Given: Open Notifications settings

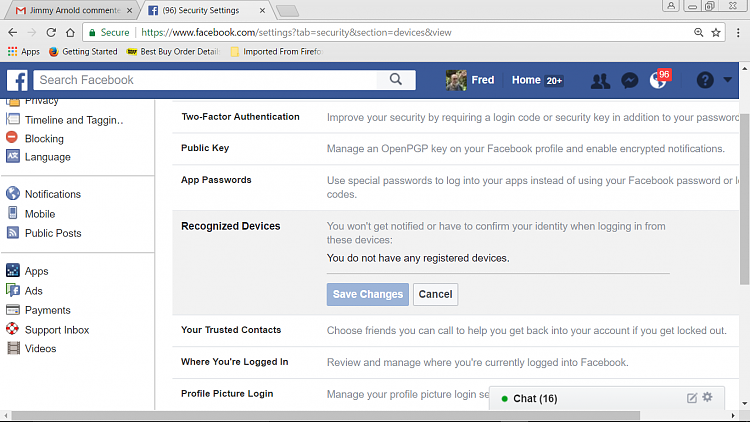Looking at the screenshot, I should click(x=53, y=194).
